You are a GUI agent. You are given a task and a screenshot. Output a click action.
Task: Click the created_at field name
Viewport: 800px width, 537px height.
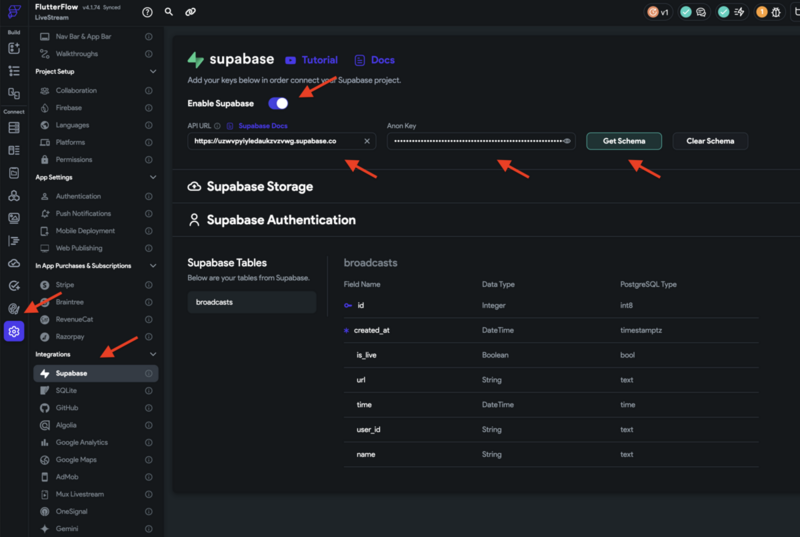click(371, 330)
